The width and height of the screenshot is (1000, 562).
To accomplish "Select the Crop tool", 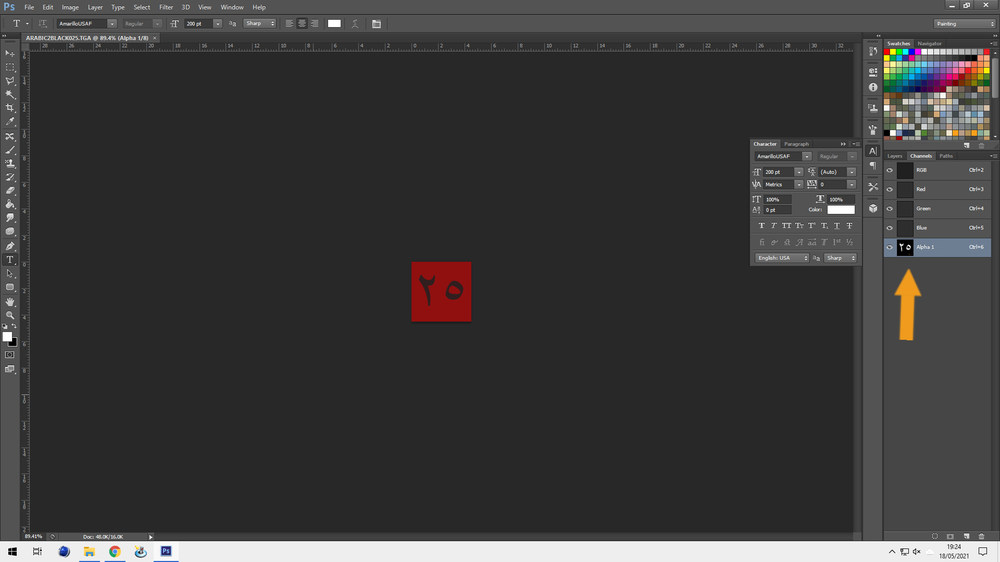I will tap(10, 108).
